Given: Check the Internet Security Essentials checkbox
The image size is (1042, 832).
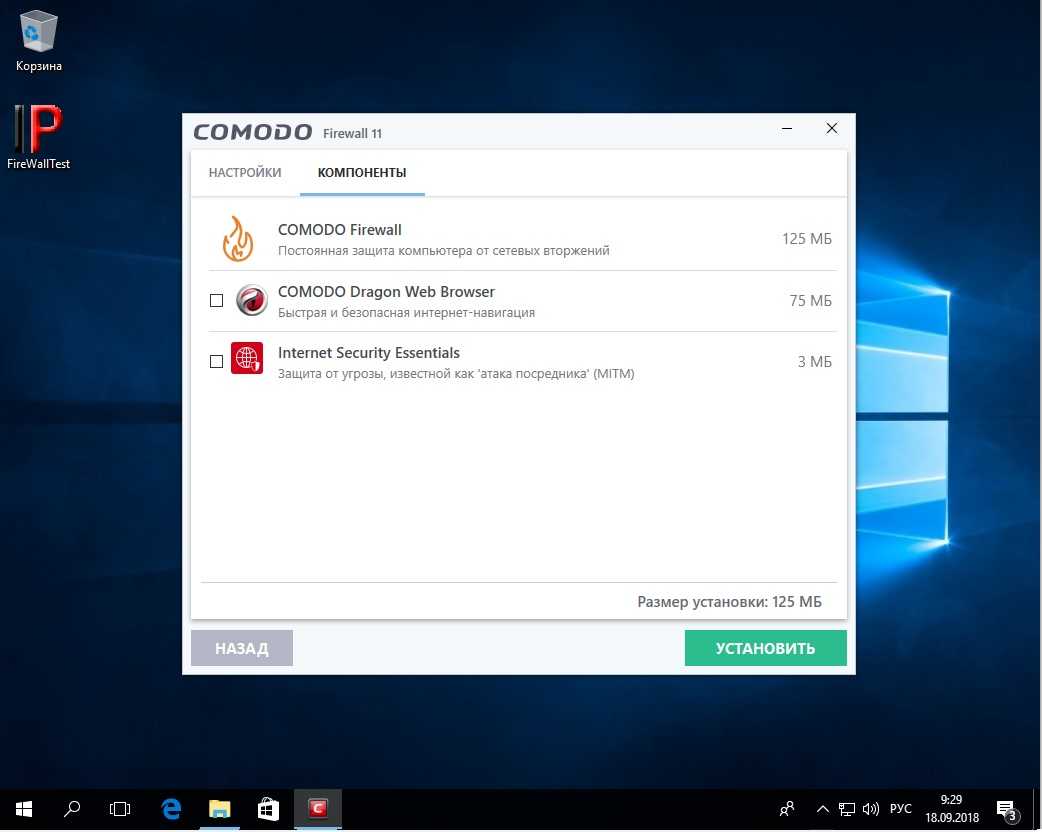Looking at the screenshot, I should pyautogui.click(x=216, y=361).
